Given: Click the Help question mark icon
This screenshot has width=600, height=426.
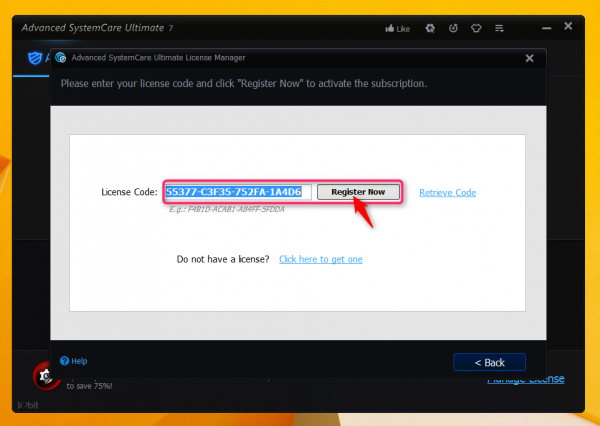Looking at the screenshot, I should [x=64, y=361].
